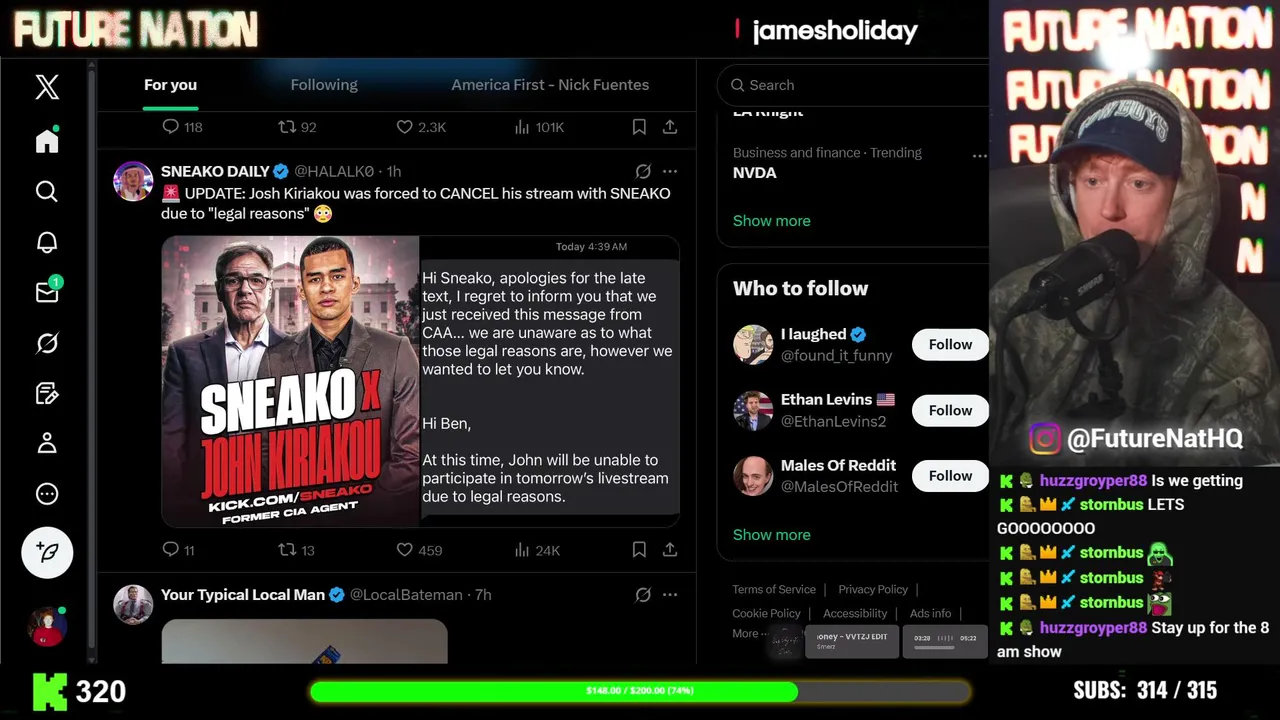Open Accessibility footer link

point(855,614)
